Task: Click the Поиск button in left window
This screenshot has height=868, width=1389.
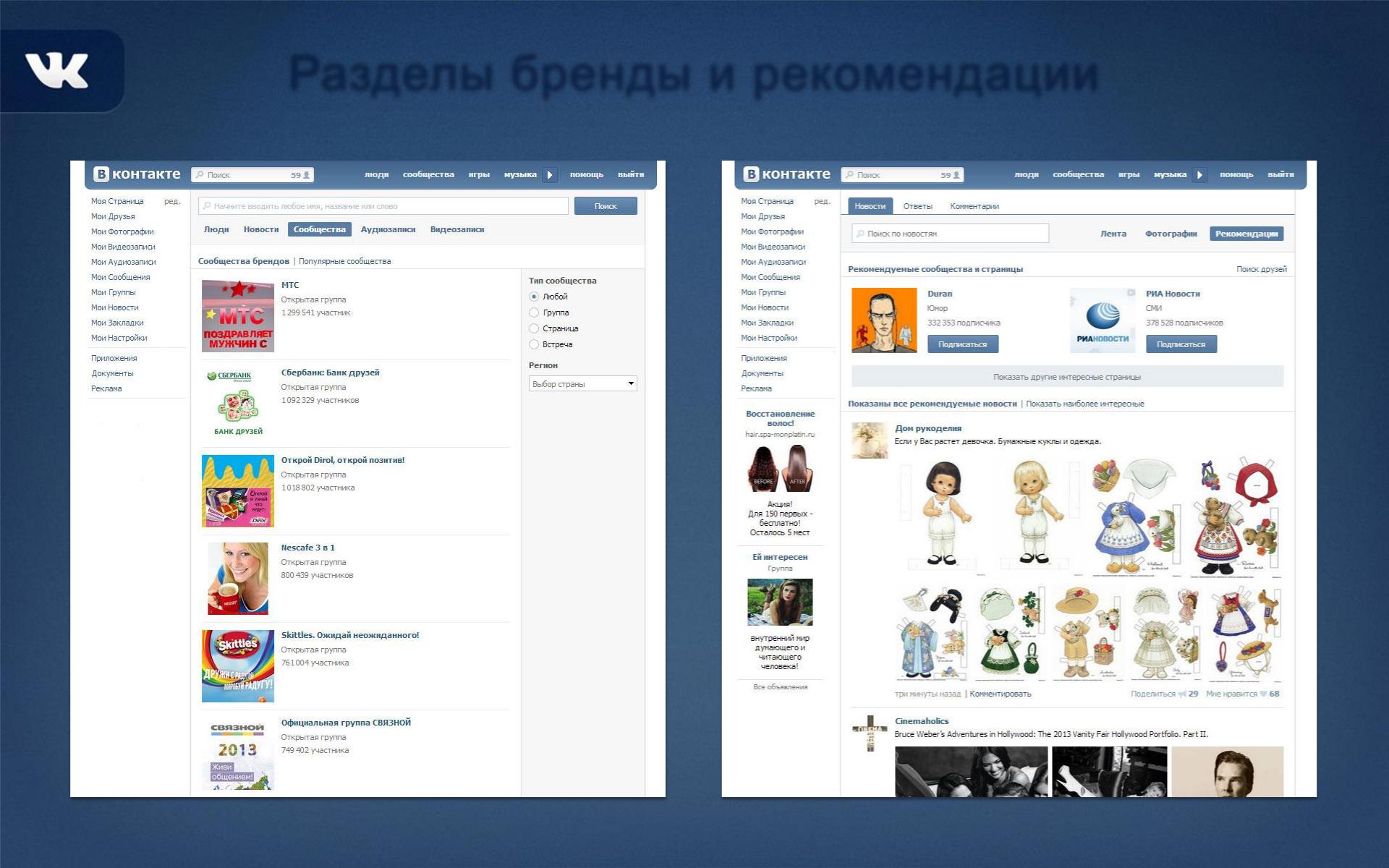Action: click(606, 206)
